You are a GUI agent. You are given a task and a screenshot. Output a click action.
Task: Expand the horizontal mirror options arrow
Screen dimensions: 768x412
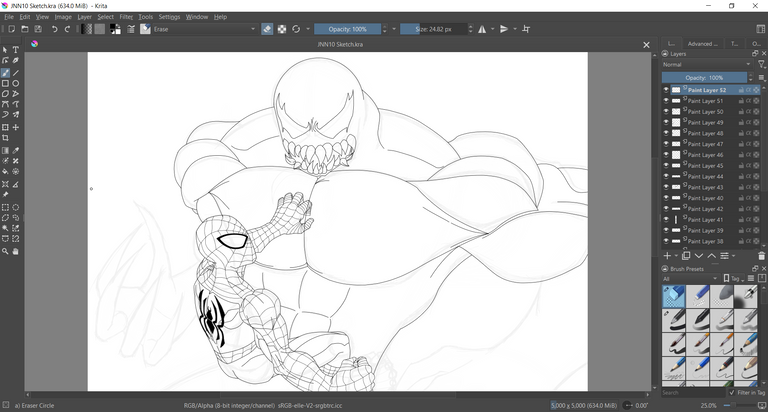(492, 29)
